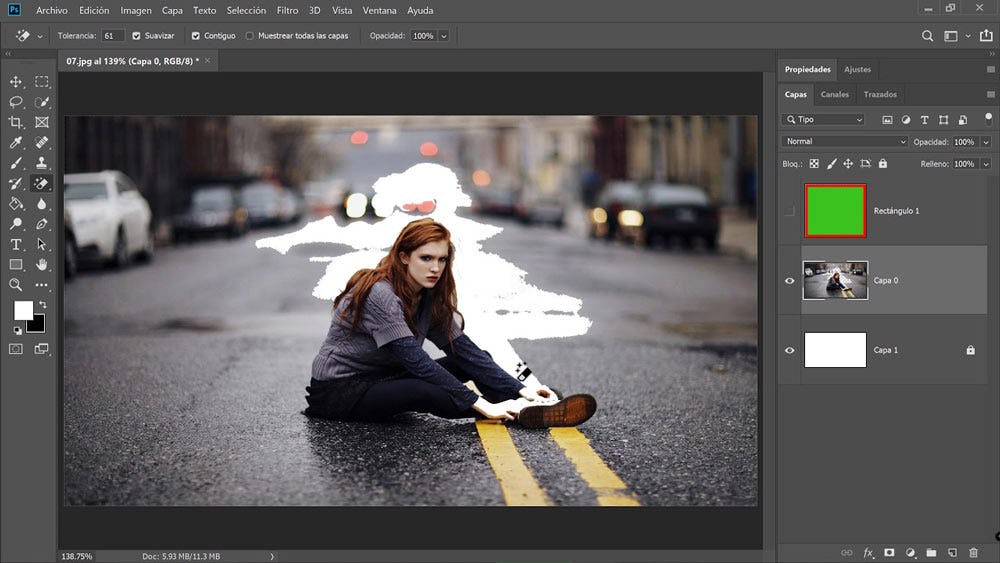Click the white foreground color swatch
The height and width of the screenshot is (563, 1000).
click(23, 311)
